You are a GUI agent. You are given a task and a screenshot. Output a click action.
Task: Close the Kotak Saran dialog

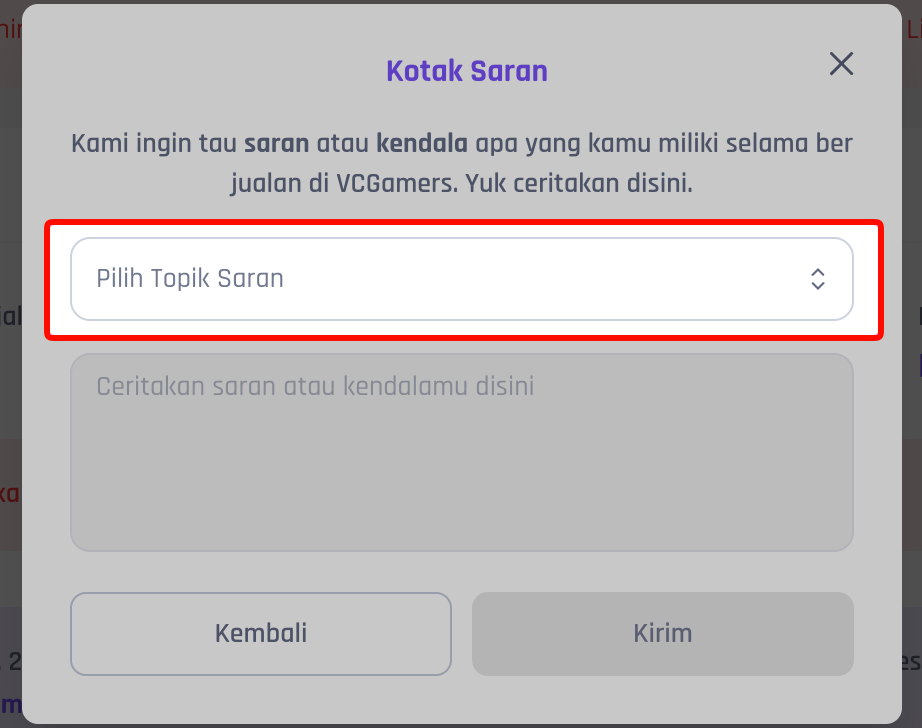click(x=841, y=64)
